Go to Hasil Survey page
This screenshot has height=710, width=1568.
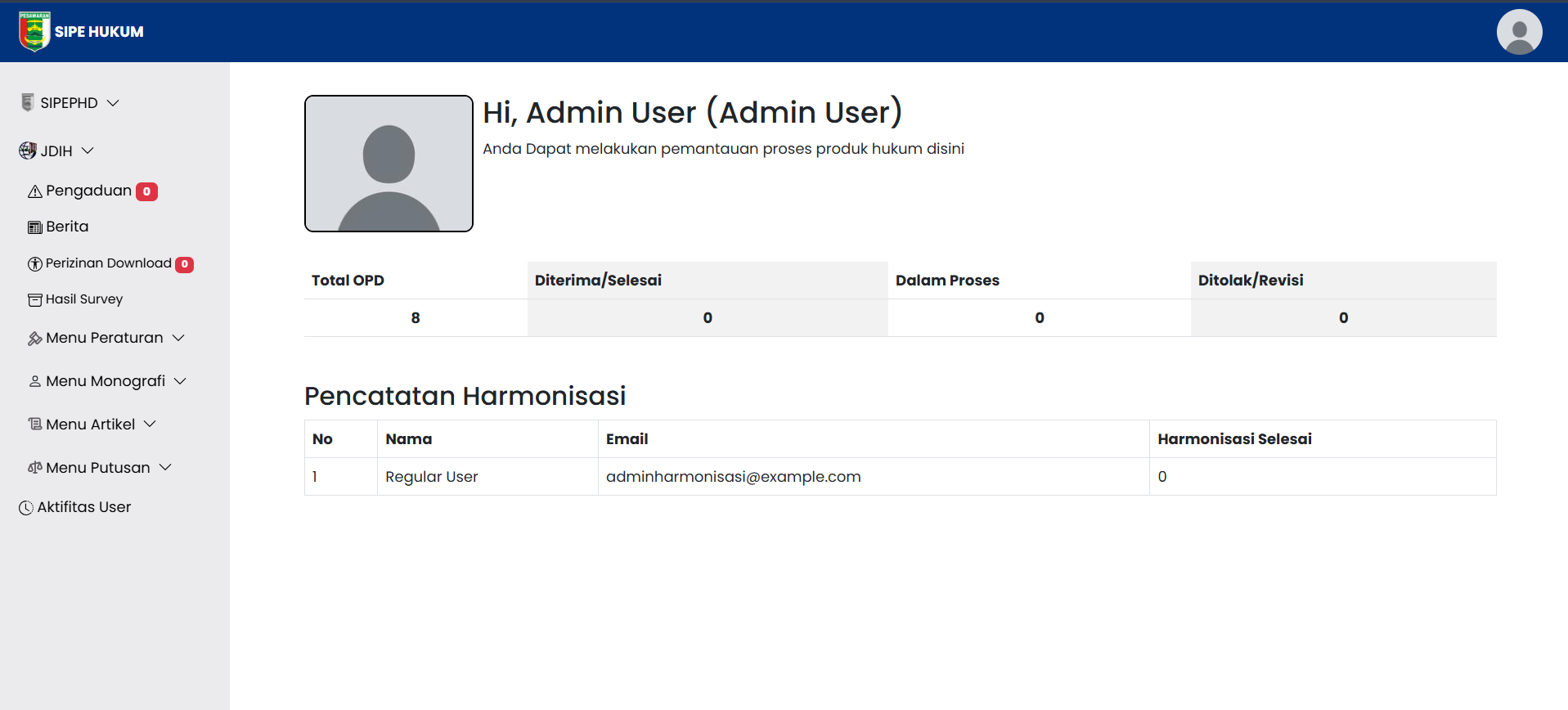pos(84,299)
